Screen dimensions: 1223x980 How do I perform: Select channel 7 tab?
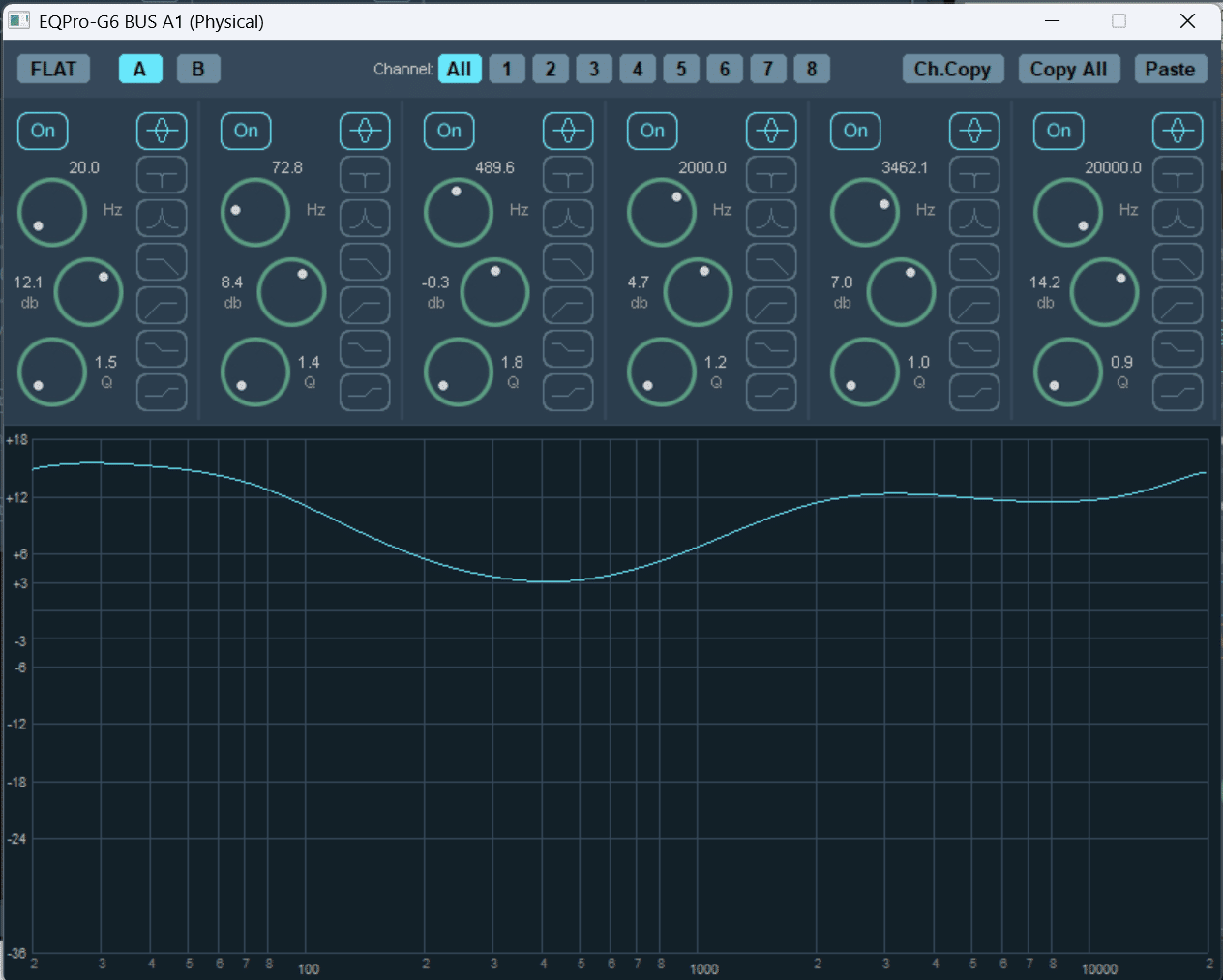[x=768, y=69]
